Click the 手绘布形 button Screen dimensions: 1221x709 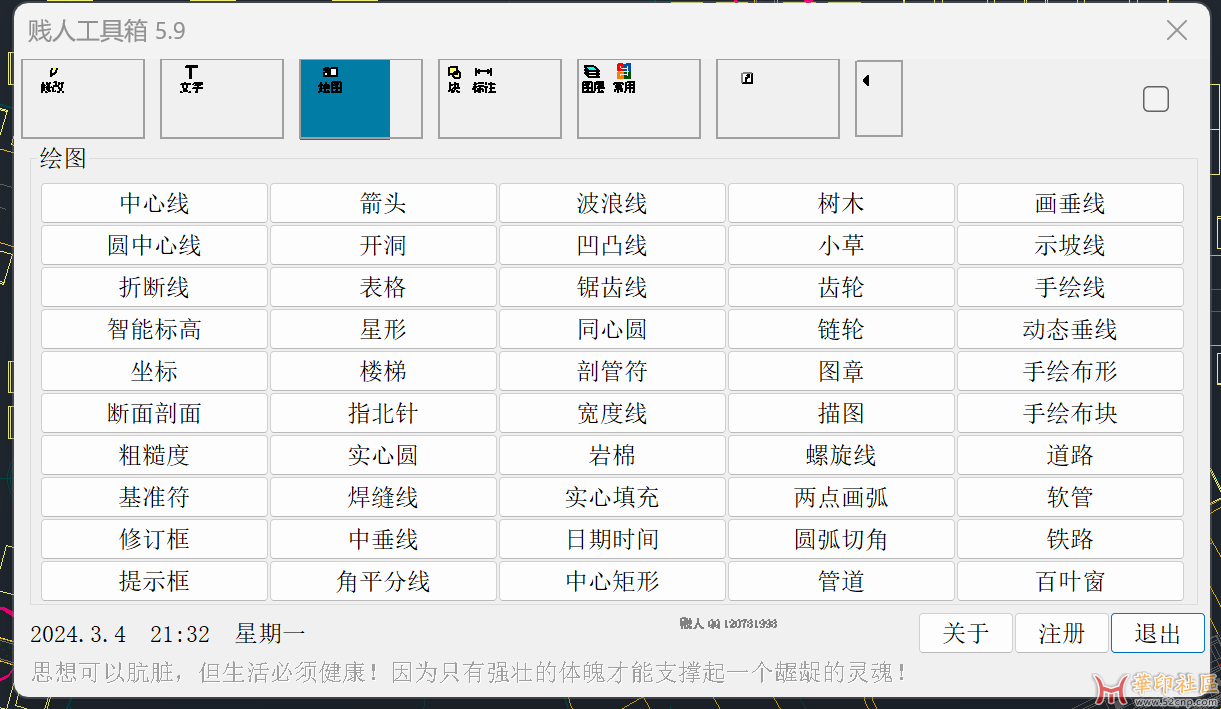point(1070,371)
